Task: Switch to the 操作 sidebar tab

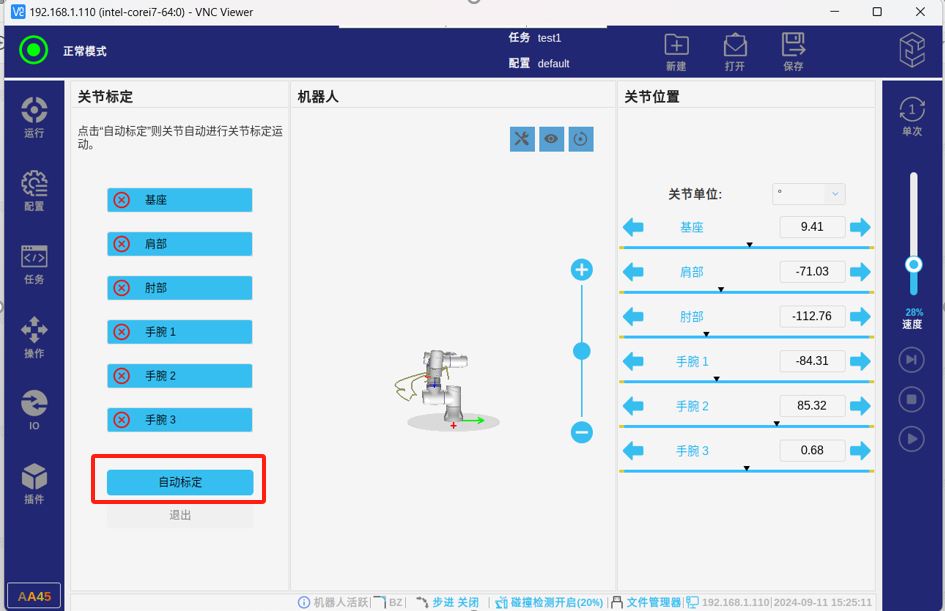Action: 34,337
